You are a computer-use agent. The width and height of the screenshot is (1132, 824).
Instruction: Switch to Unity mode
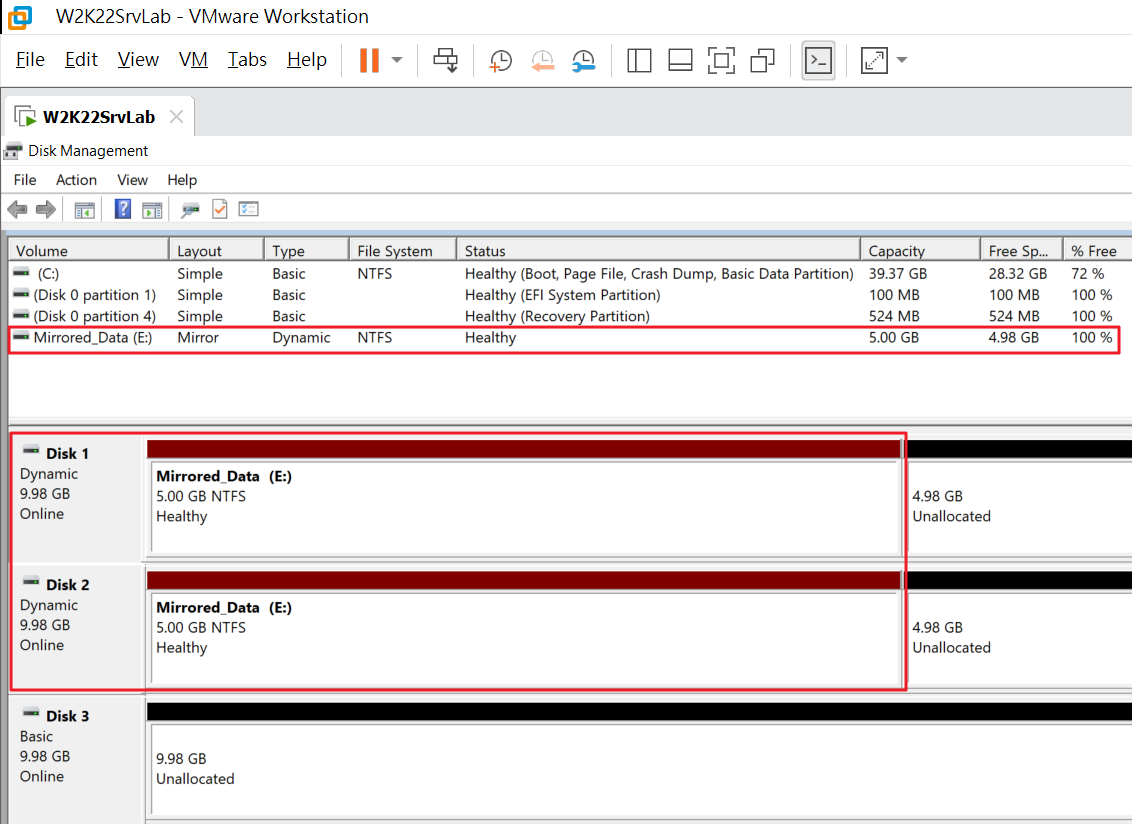click(x=762, y=61)
